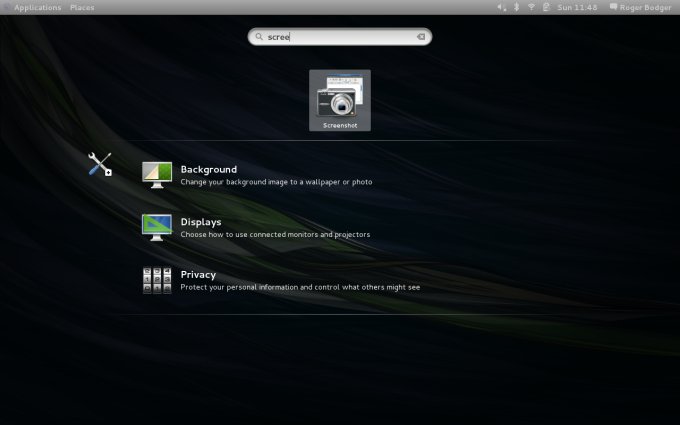Click 'Change your background image to a wallpaper or photo'

tap(276, 182)
